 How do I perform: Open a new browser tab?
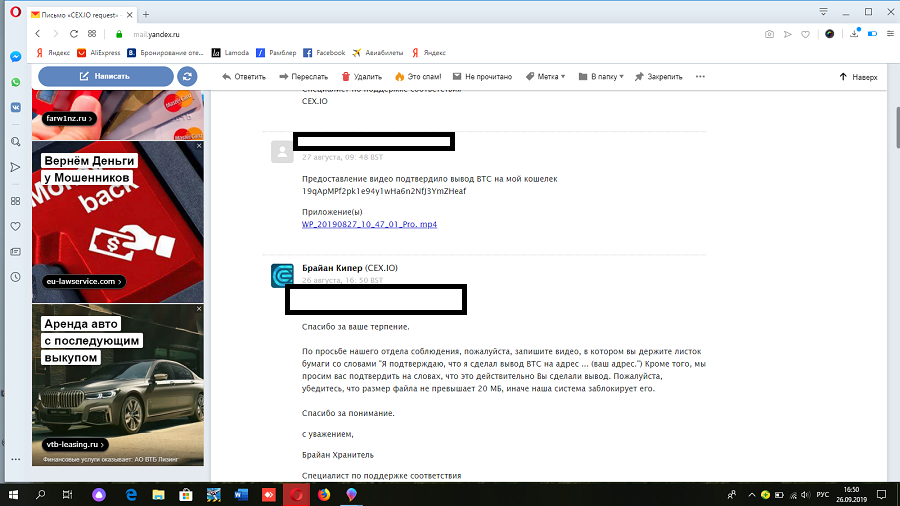(x=146, y=14)
